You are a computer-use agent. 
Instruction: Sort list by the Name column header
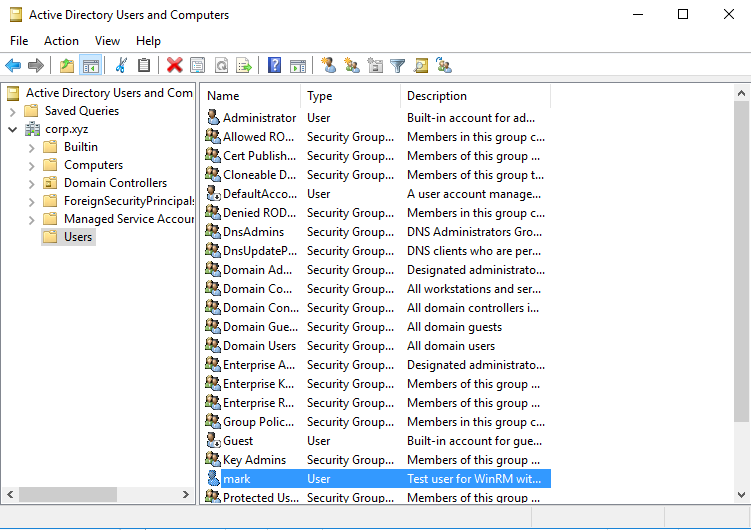(250, 96)
